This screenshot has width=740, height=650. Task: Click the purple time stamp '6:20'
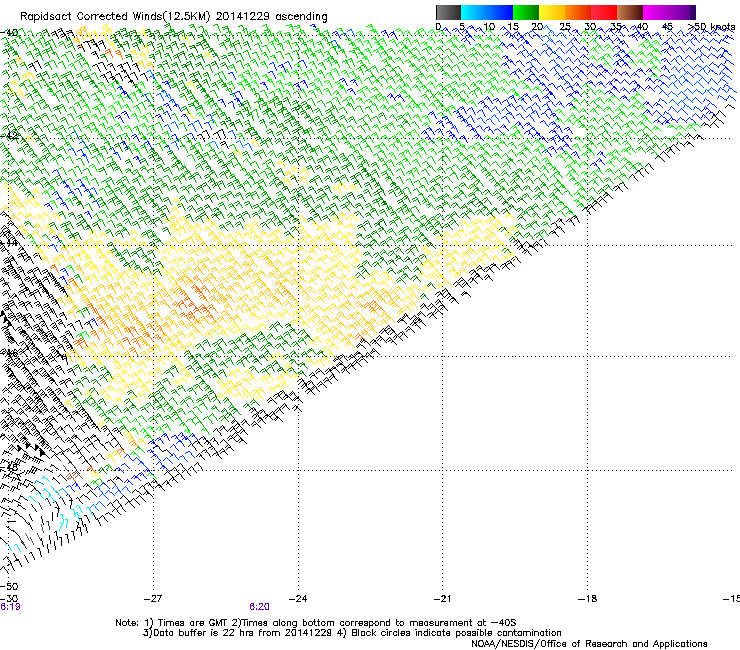click(259, 606)
